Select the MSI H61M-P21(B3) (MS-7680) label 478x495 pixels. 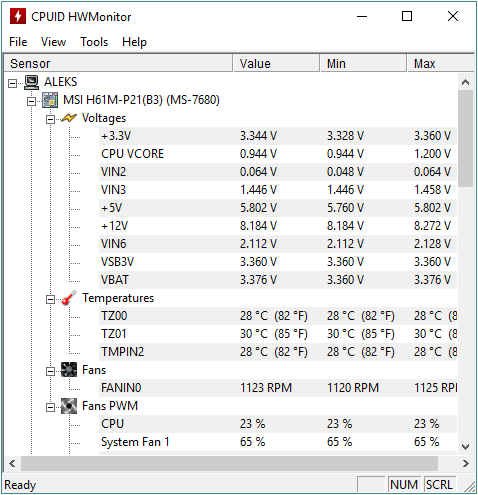141,100
